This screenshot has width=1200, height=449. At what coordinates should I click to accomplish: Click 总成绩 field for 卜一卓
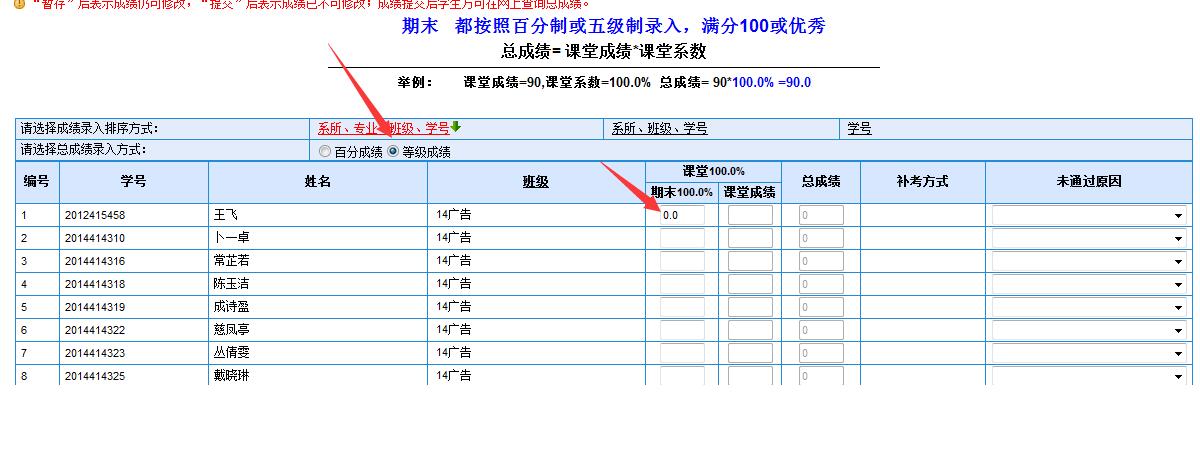click(821, 238)
